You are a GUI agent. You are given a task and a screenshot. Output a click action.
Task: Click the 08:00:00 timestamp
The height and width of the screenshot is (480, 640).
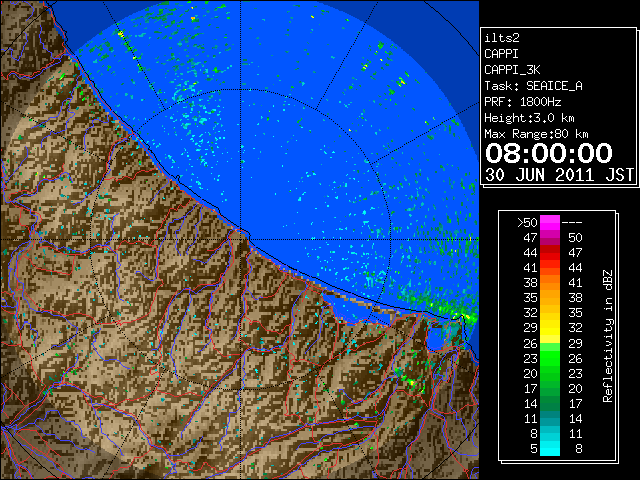[549, 153]
